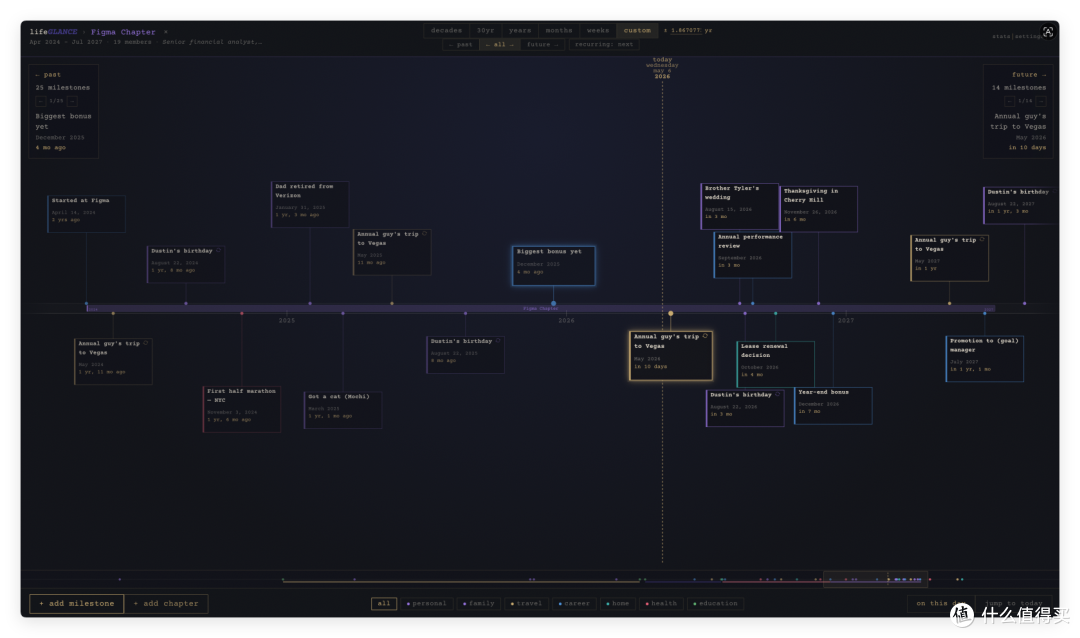Toggle the personal category filter

click(x=426, y=604)
